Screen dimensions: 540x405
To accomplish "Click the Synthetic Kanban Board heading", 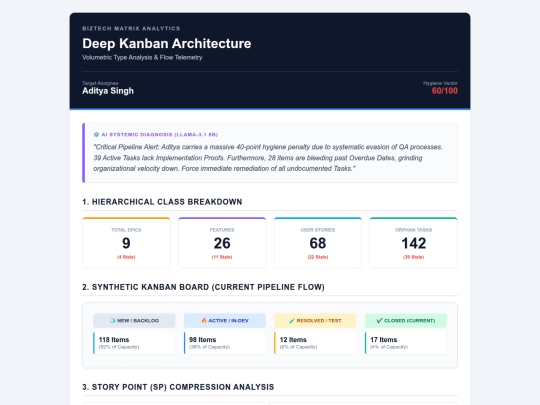I will pos(203,287).
